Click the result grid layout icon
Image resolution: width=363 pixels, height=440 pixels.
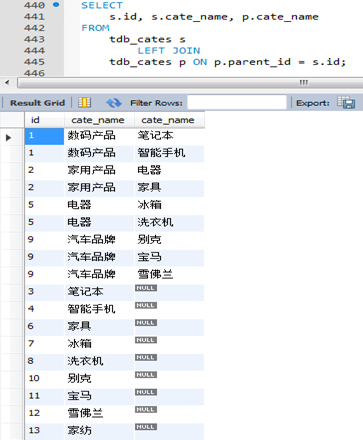[84, 102]
